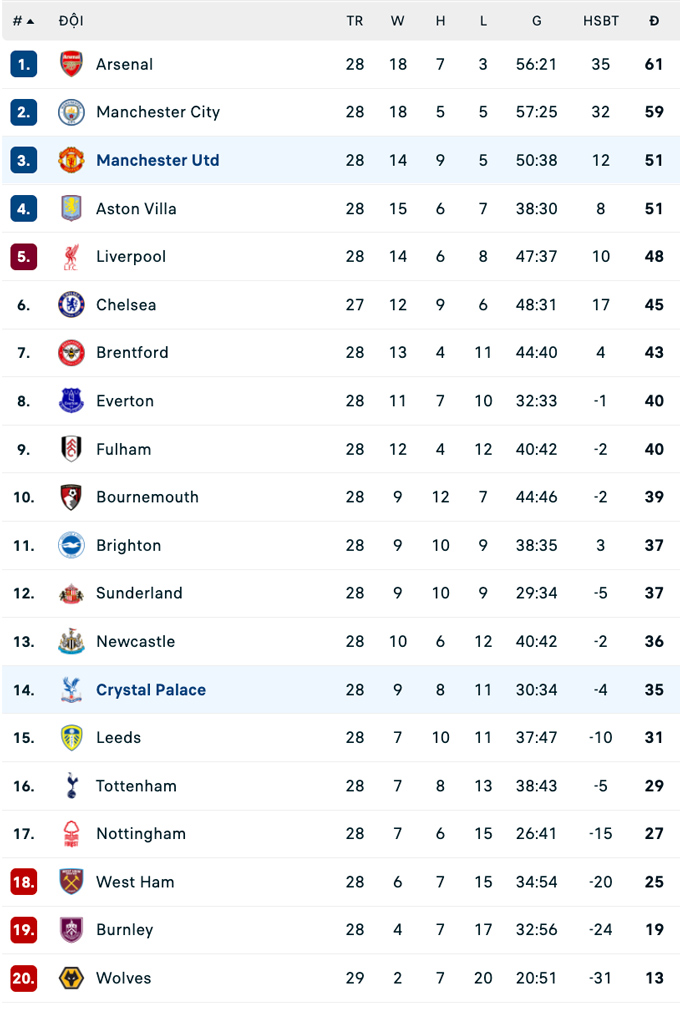Open the Manchester Utd team link
The image size is (680, 1009).
point(157,160)
